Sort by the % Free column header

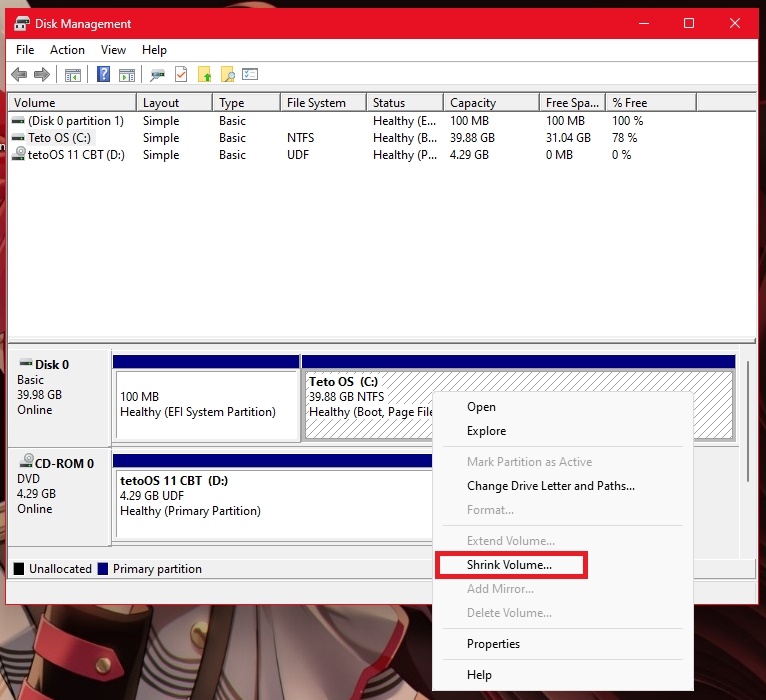(x=651, y=103)
